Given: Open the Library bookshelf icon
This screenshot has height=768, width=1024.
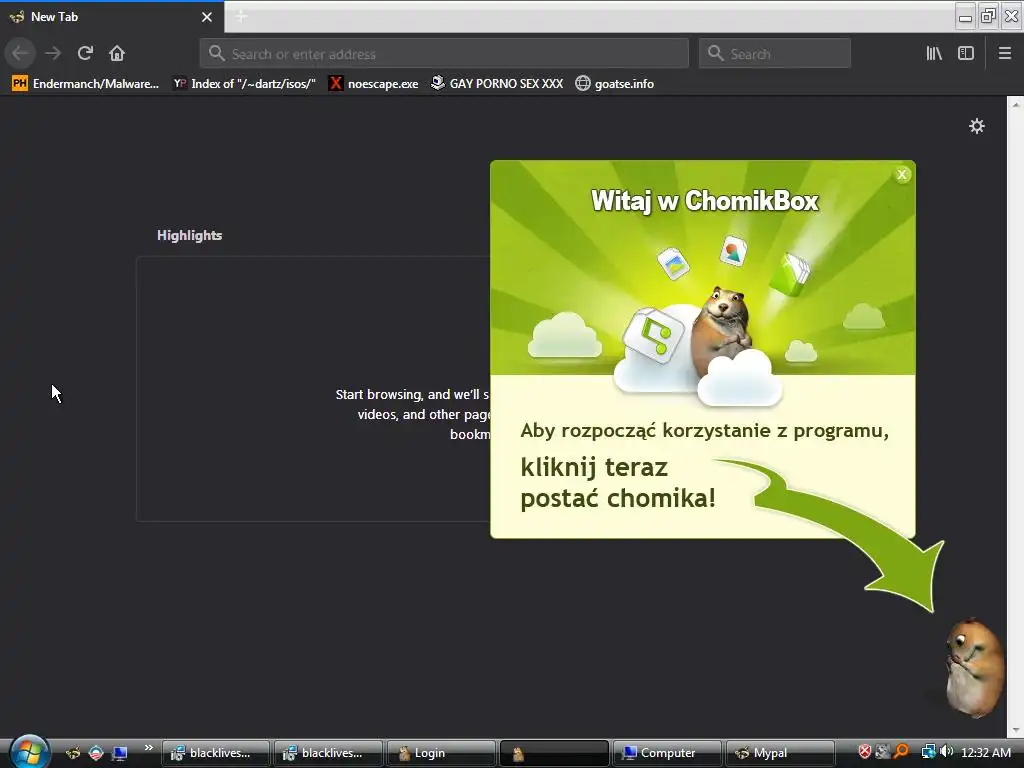Looking at the screenshot, I should [x=934, y=54].
